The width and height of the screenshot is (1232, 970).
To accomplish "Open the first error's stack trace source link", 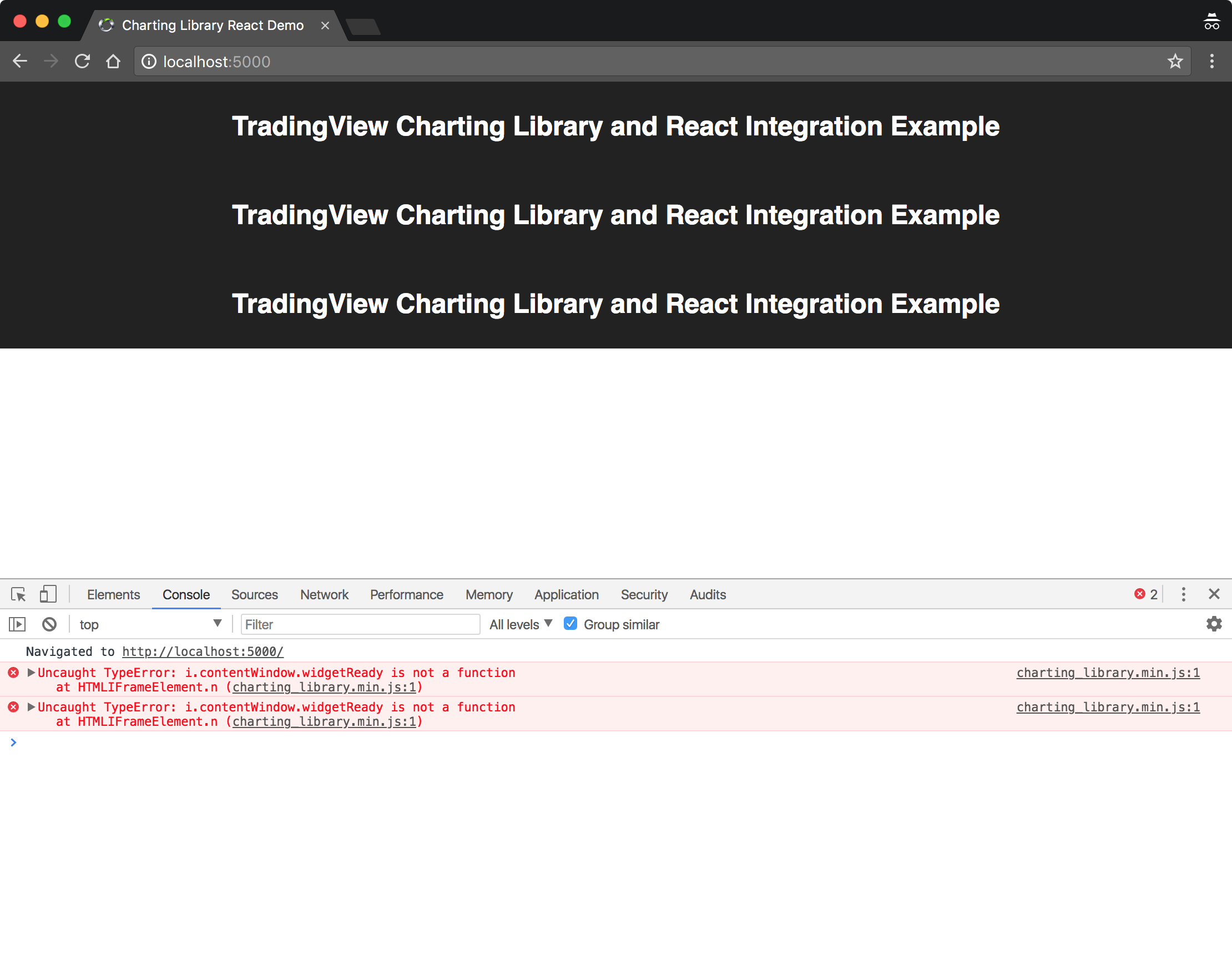I will click(324, 688).
